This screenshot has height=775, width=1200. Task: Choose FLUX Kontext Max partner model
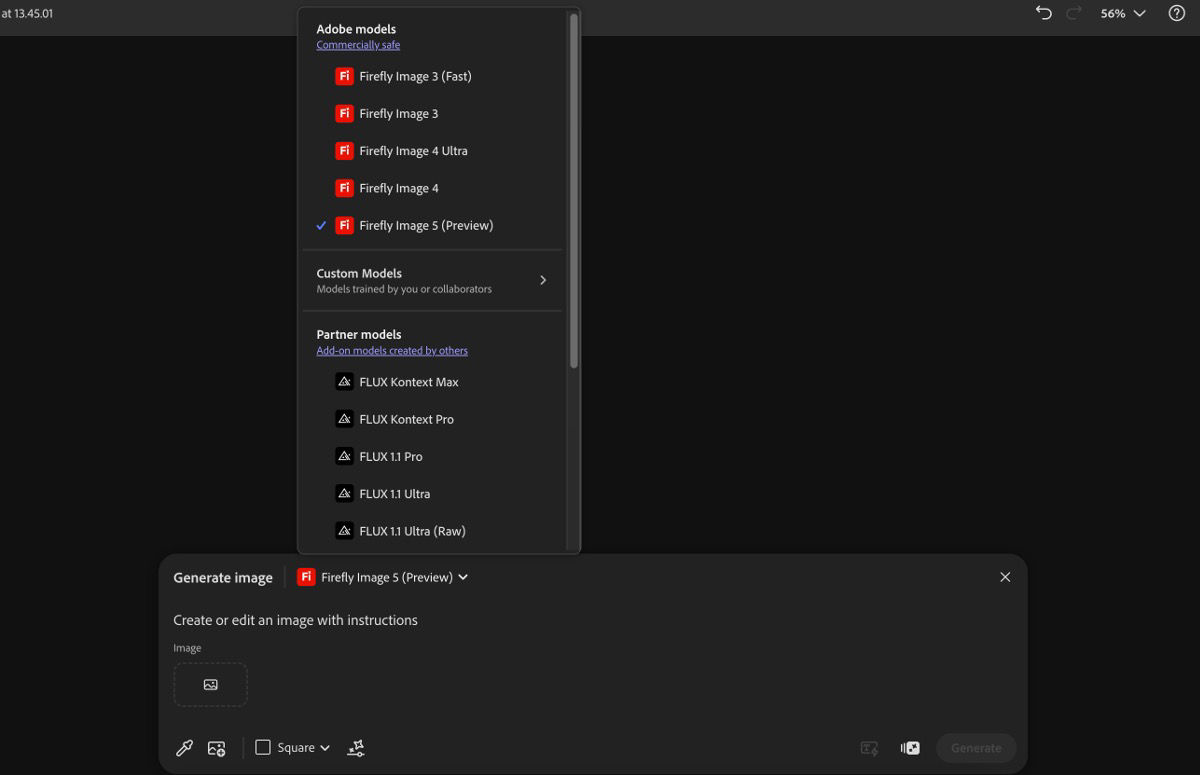[x=409, y=381]
